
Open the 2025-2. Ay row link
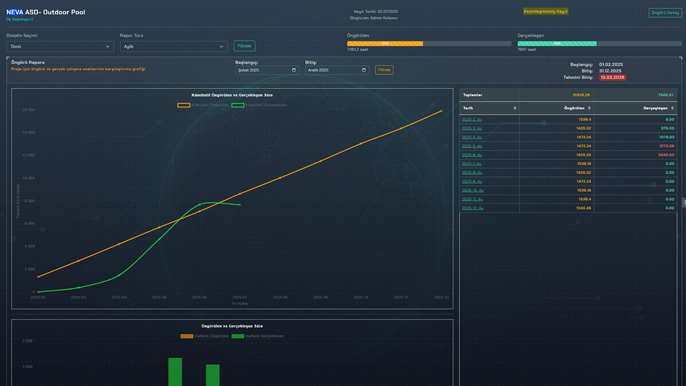pos(472,119)
